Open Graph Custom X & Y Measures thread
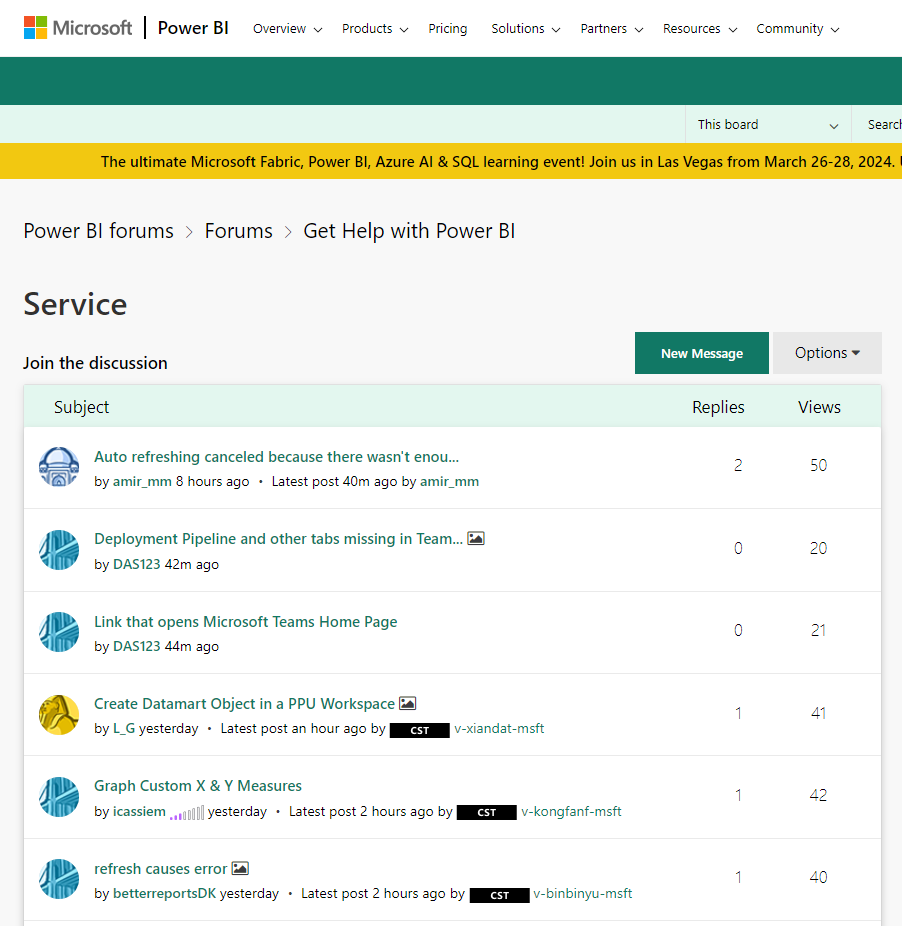Viewport: 902px width, 926px height. [198, 785]
